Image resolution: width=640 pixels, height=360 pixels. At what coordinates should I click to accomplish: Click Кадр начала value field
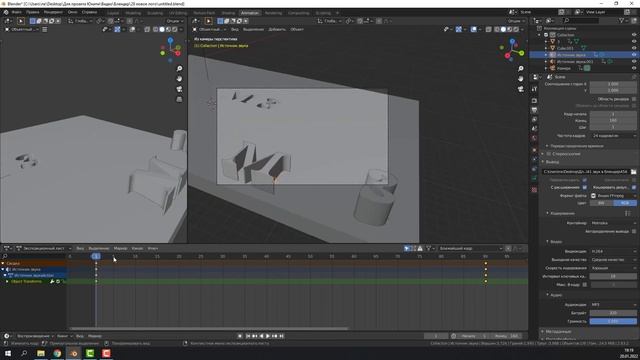tap(613, 114)
